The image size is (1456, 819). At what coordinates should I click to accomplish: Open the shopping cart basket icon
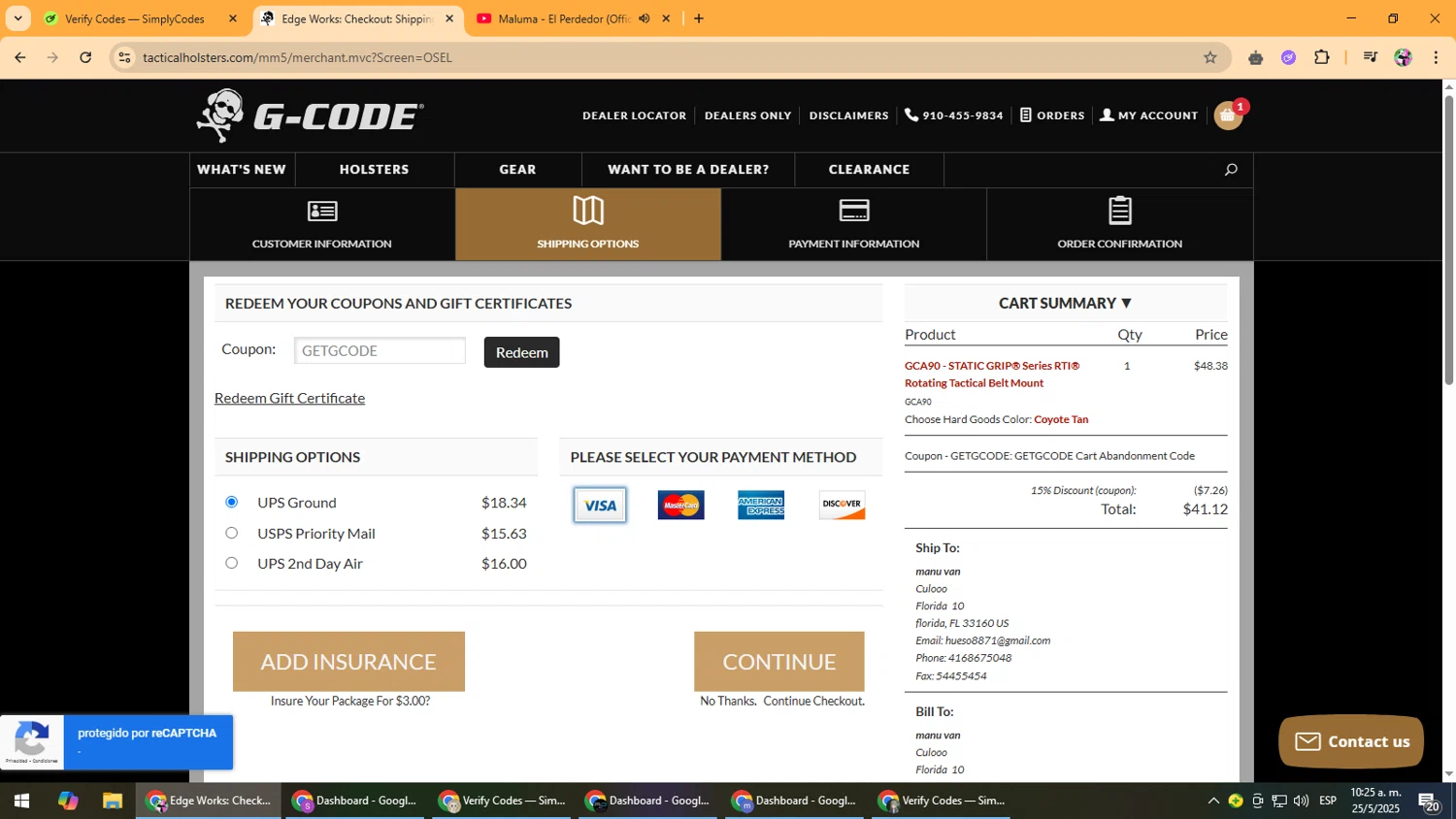[x=1228, y=115]
